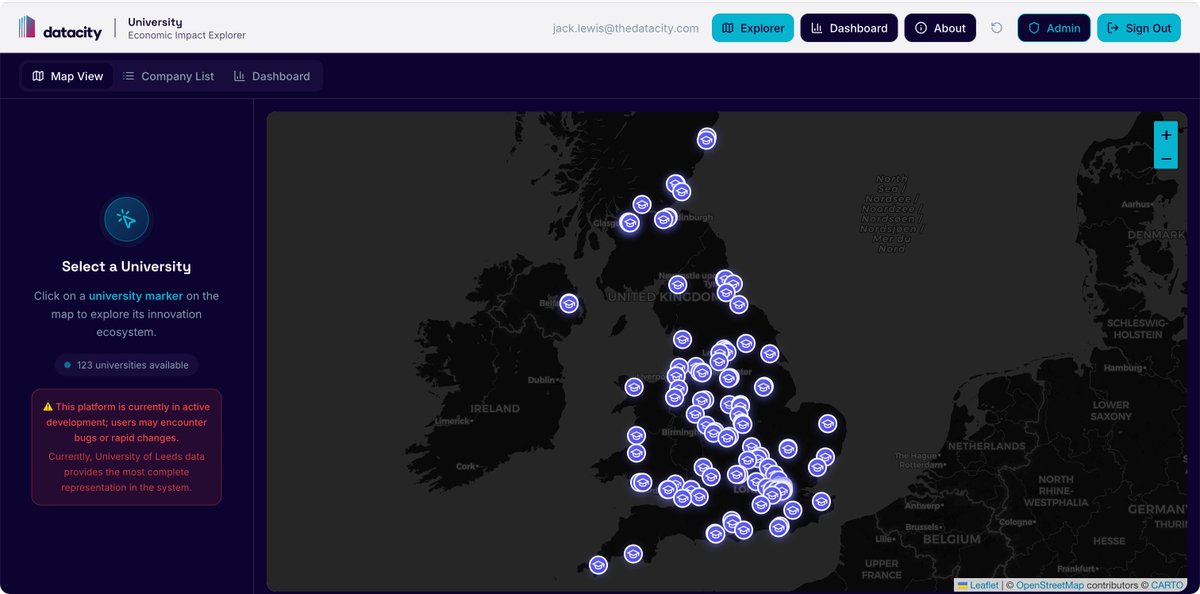Open the Admin panel
The width and height of the screenshot is (1200, 594).
tap(1053, 28)
